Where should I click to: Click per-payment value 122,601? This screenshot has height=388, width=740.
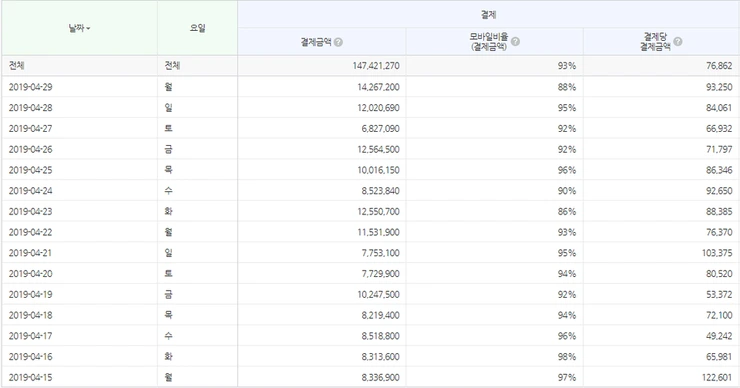(717, 378)
